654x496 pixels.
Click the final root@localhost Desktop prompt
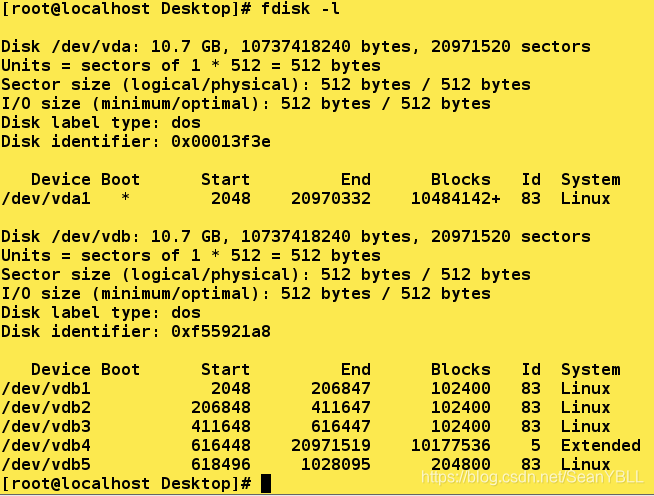[x=126, y=484]
